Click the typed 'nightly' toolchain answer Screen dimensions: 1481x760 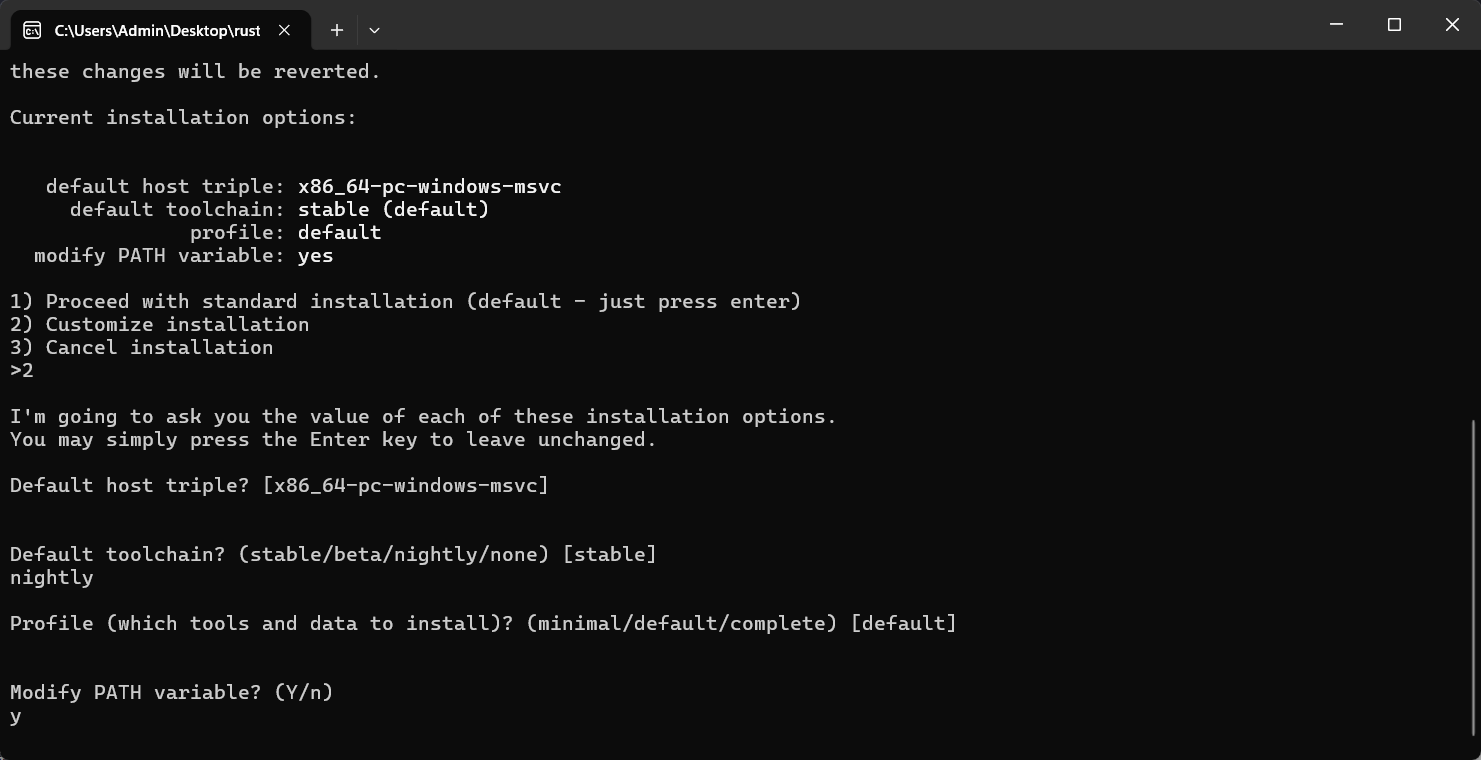click(x=52, y=577)
